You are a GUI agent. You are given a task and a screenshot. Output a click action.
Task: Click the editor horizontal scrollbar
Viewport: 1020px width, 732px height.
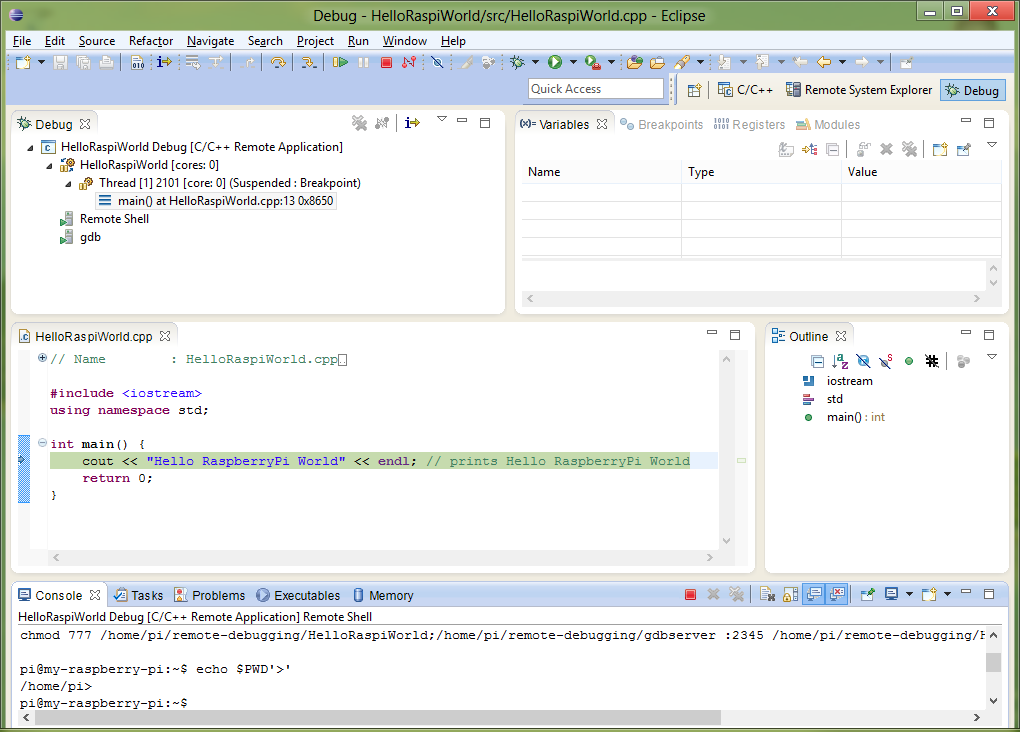(x=382, y=558)
